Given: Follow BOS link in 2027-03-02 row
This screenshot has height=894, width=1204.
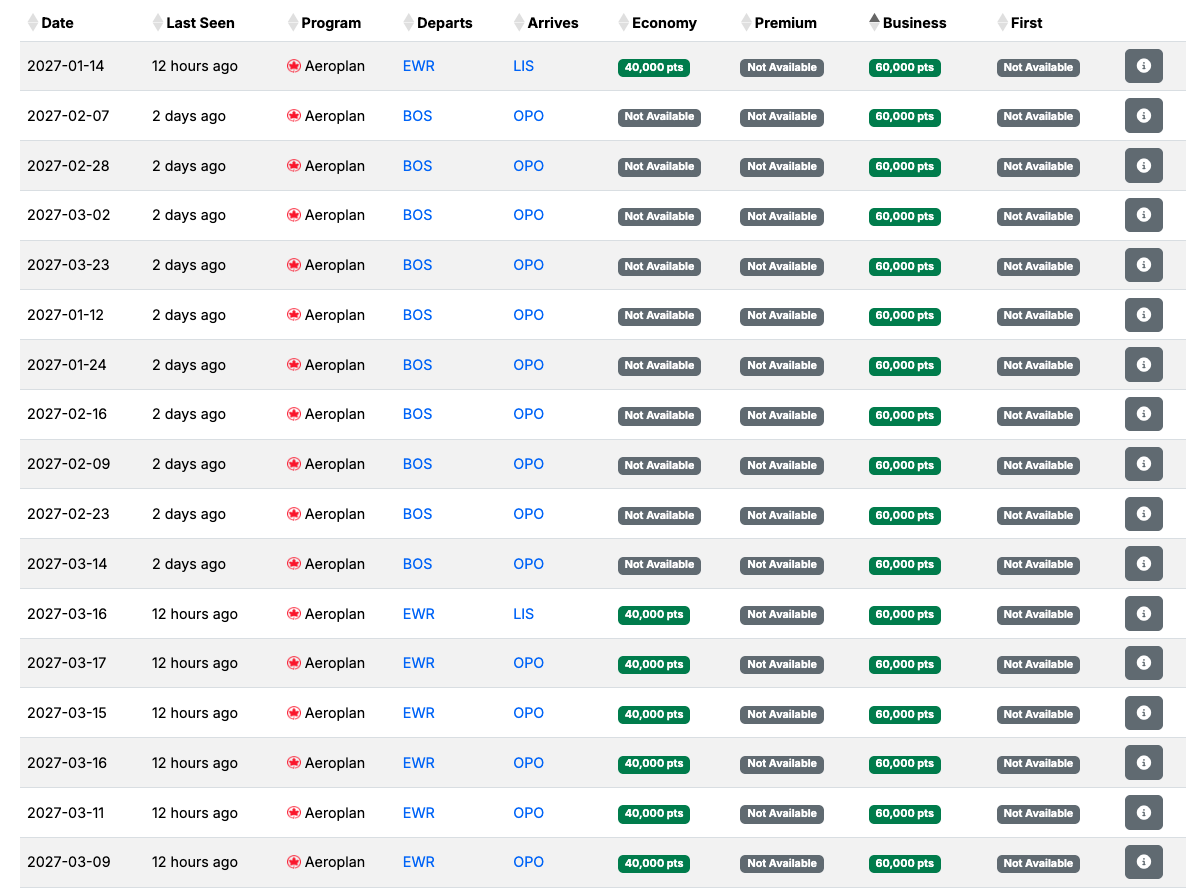Looking at the screenshot, I should (418, 215).
